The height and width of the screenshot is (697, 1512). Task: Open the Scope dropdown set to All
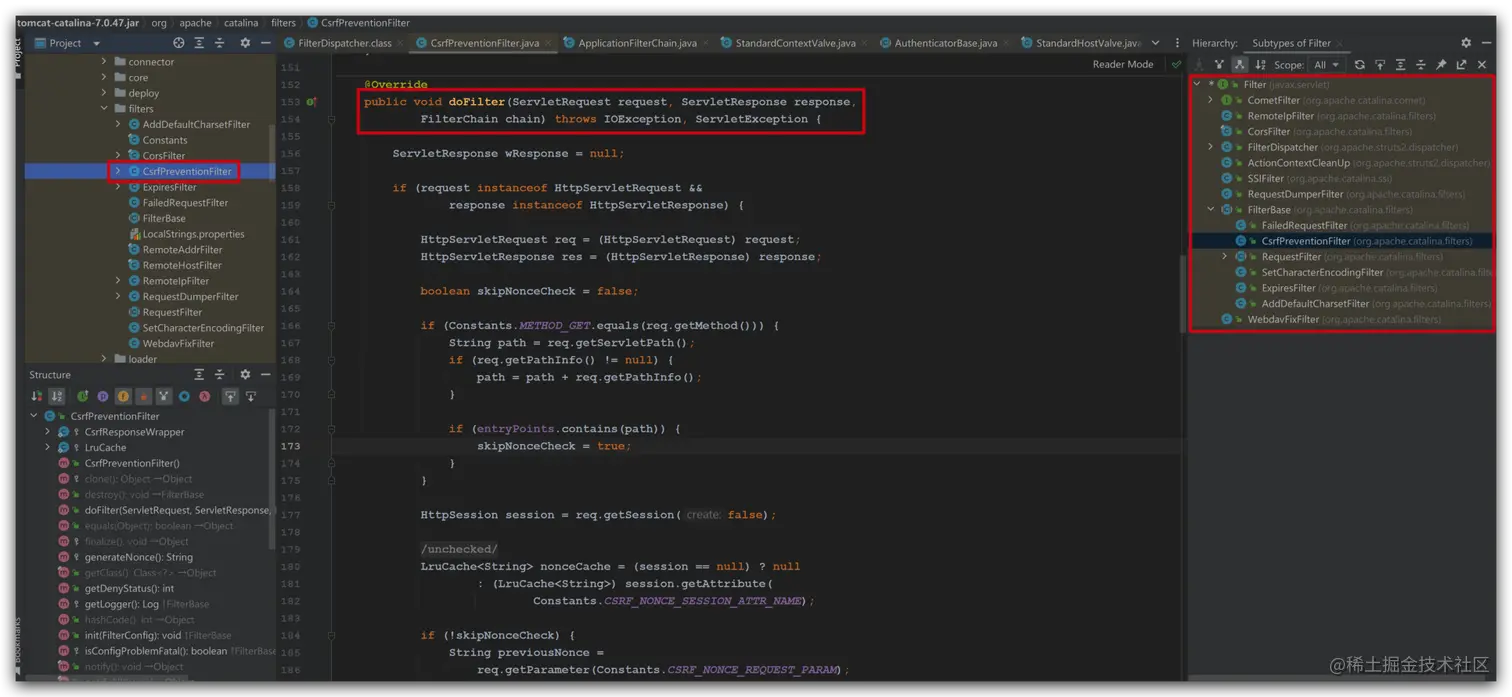(1326, 65)
